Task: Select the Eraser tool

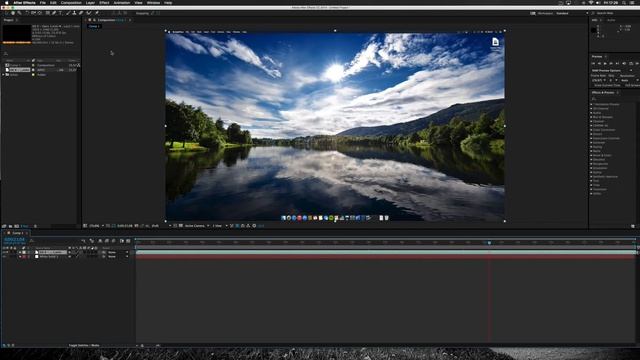Action: click(x=81, y=13)
